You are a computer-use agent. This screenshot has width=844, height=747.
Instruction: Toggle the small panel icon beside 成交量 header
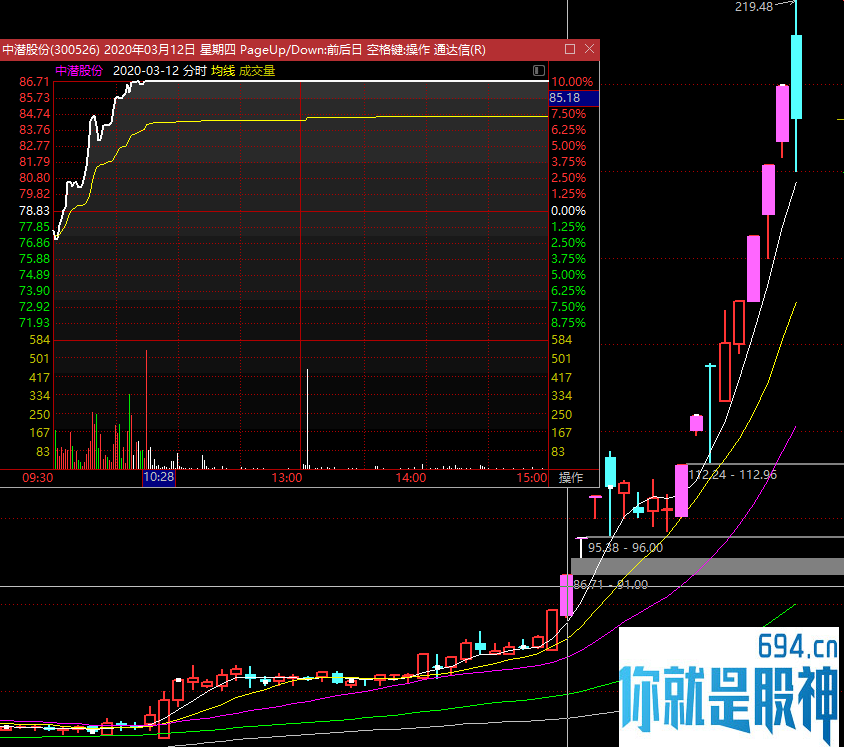pyautogui.click(x=539, y=71)
